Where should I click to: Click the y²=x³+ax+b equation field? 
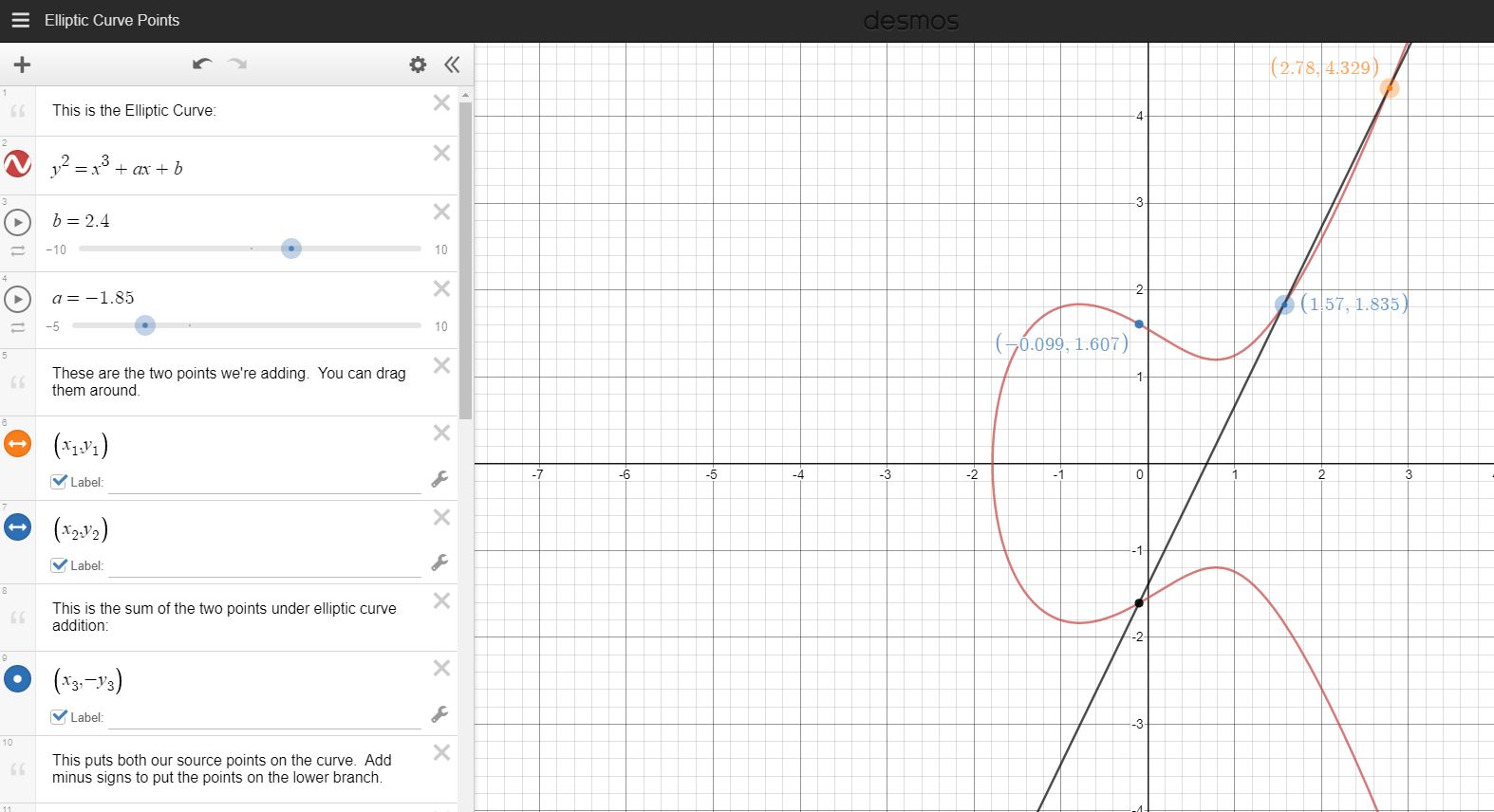[117, 166]
